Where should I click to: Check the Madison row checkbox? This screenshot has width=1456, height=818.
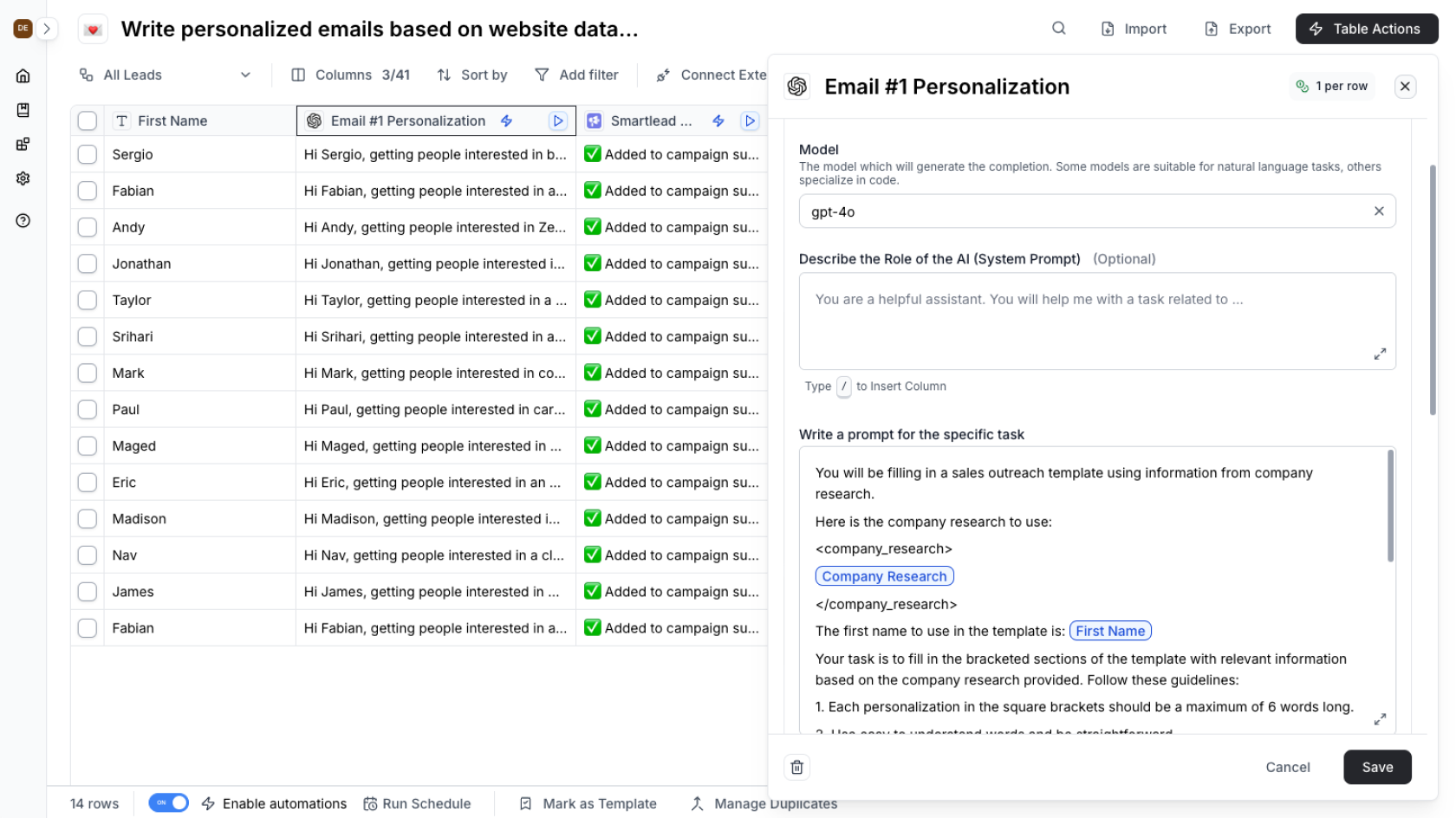(88, 518)
